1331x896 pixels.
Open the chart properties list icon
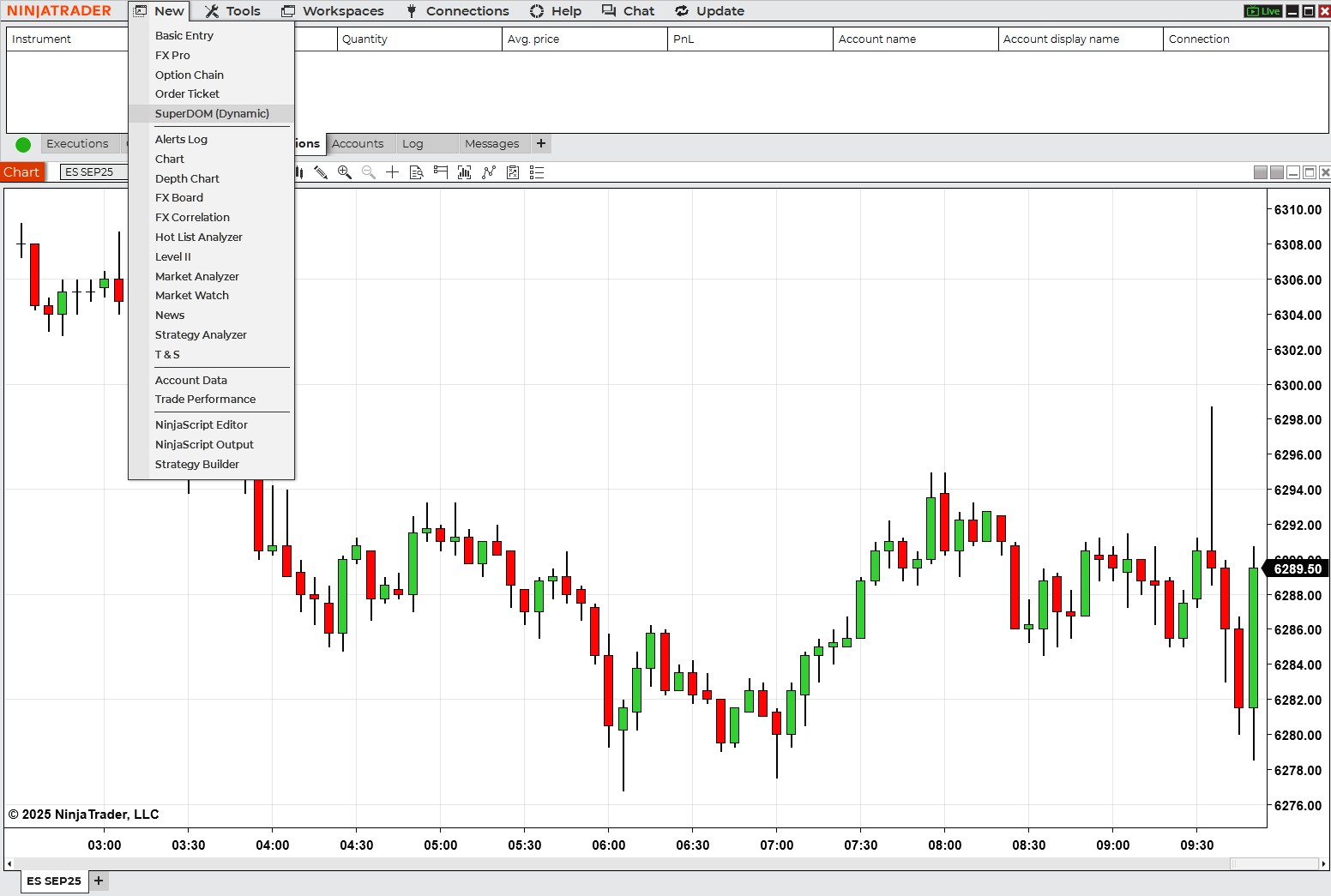pos(537,172)
